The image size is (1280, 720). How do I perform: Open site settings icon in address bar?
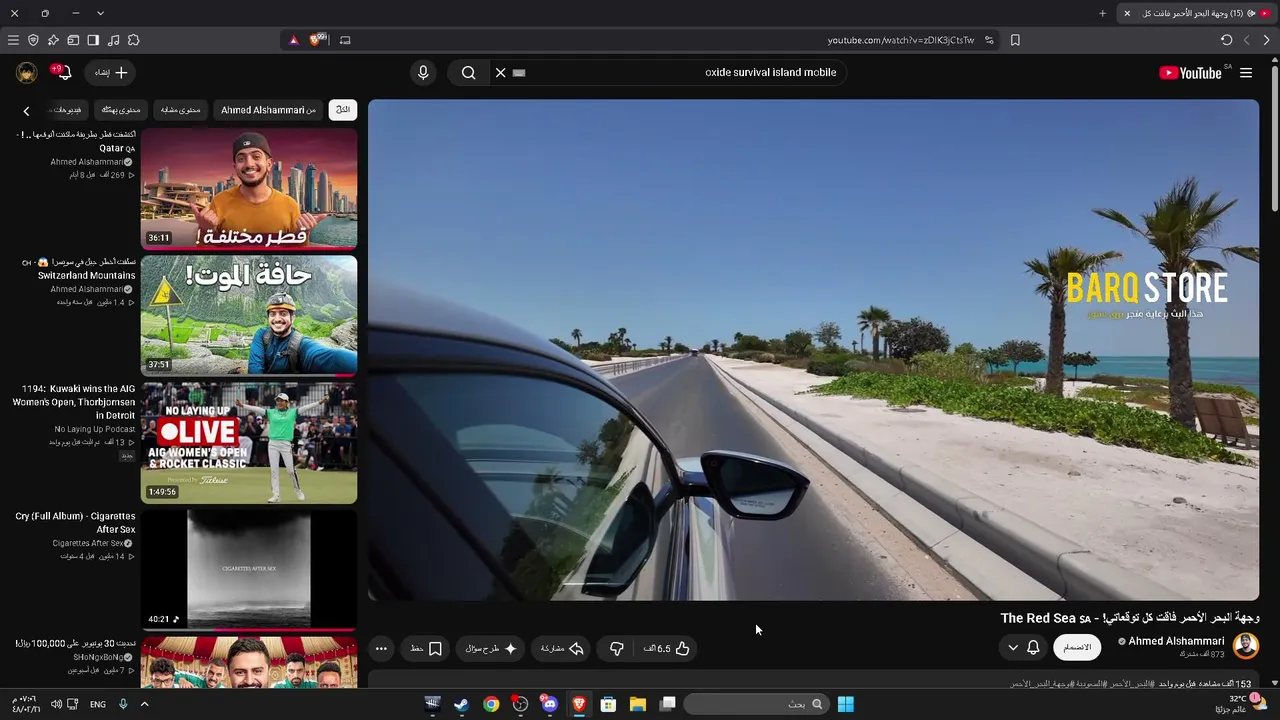pyautogui.click(x=989, y=40)
